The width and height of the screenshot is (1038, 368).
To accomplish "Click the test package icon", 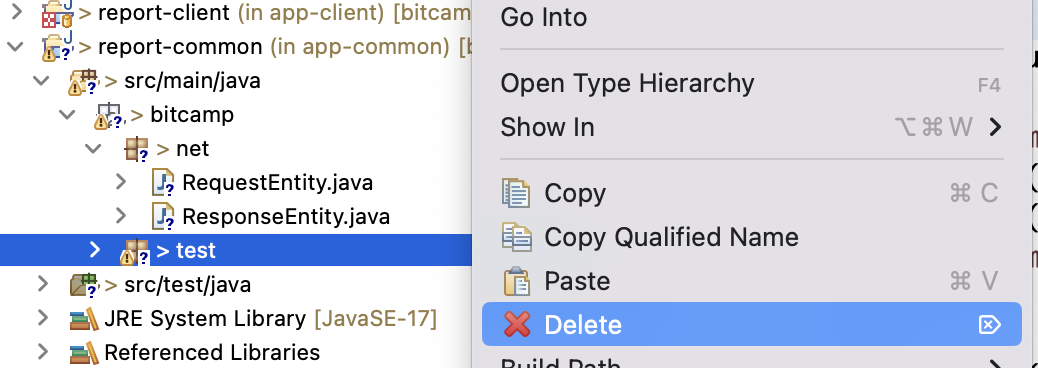I will tap(135, 251).
